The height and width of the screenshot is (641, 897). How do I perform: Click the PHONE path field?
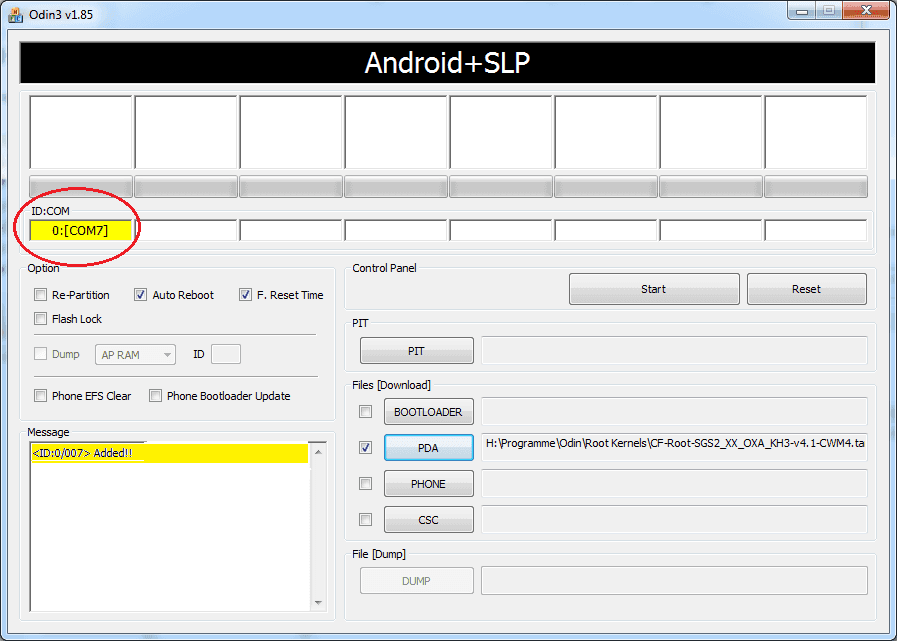pyautogui.click(x=674, y=484)
